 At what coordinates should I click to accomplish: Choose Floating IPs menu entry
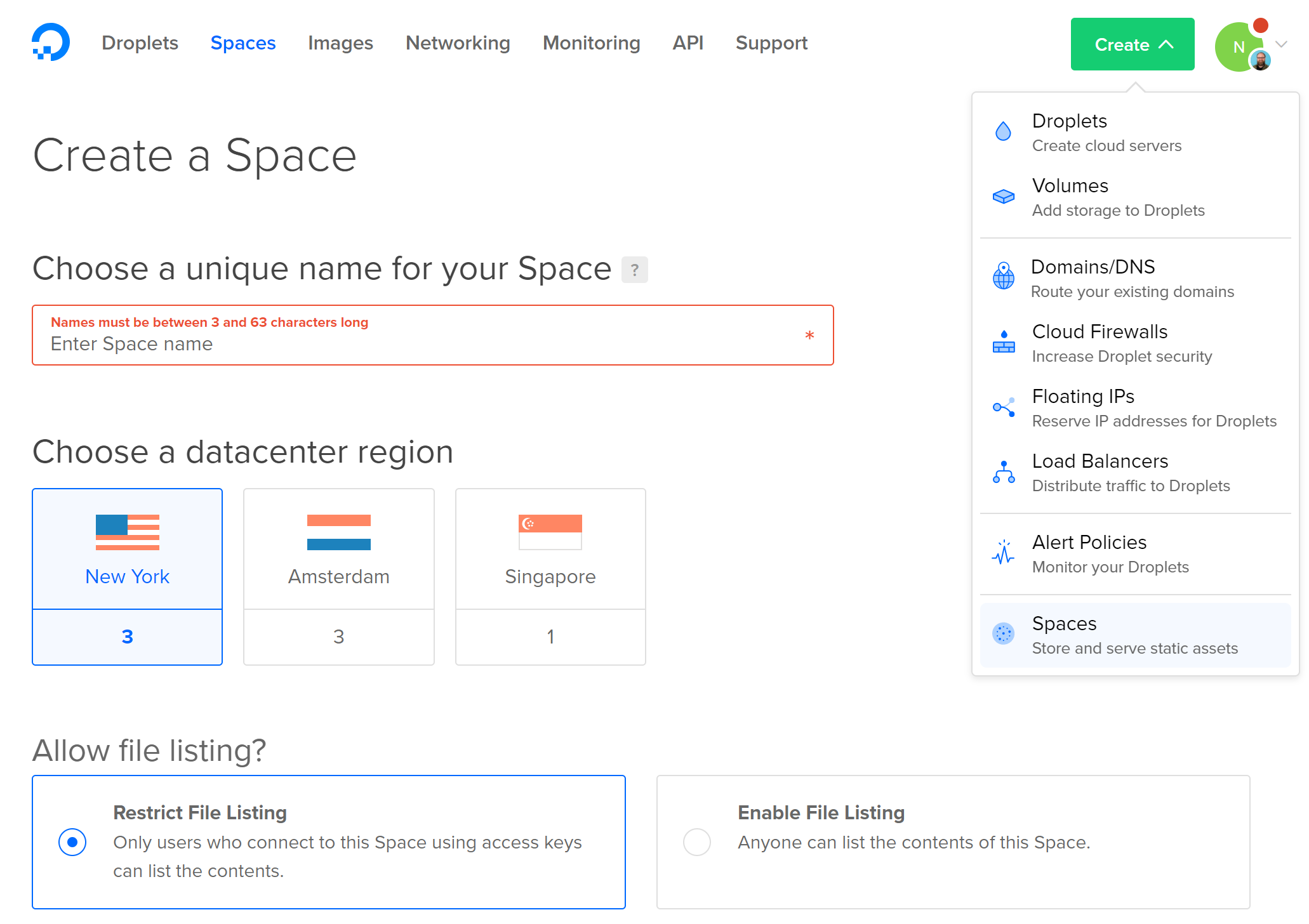point(1136,408)
